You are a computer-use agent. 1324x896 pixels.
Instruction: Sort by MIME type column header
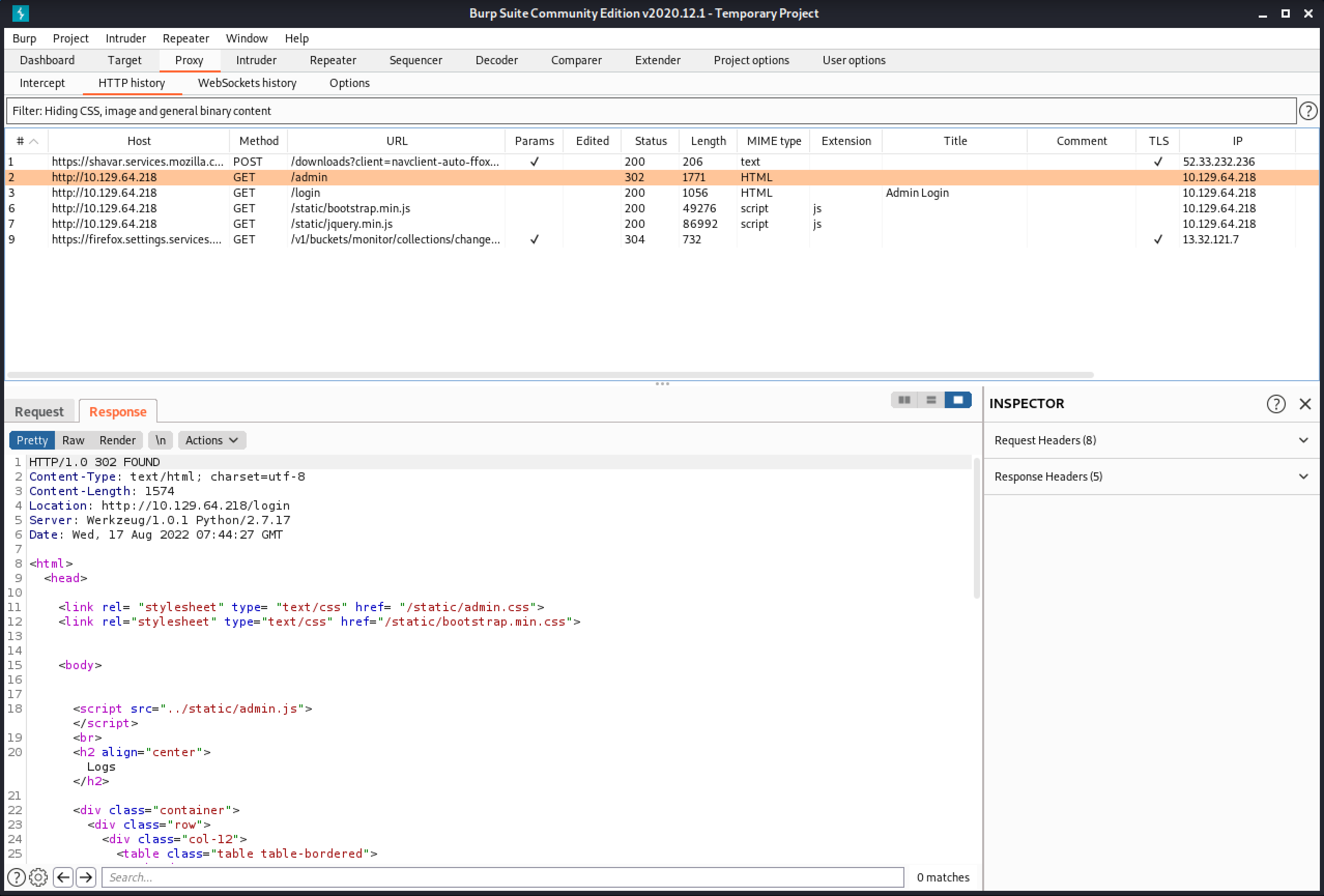774,141
